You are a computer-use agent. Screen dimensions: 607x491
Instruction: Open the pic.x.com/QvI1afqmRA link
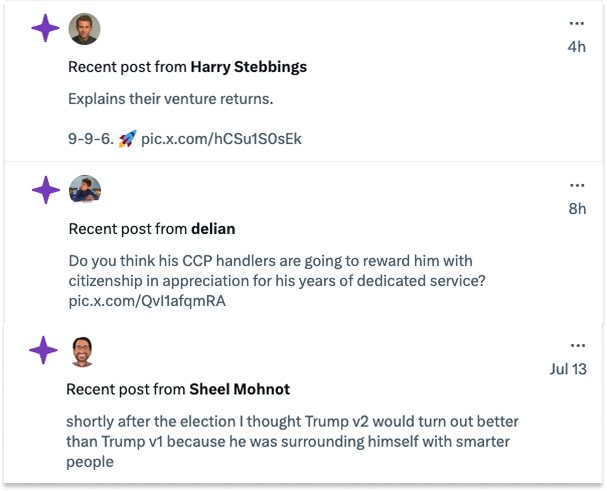click(x=147, y=301)
